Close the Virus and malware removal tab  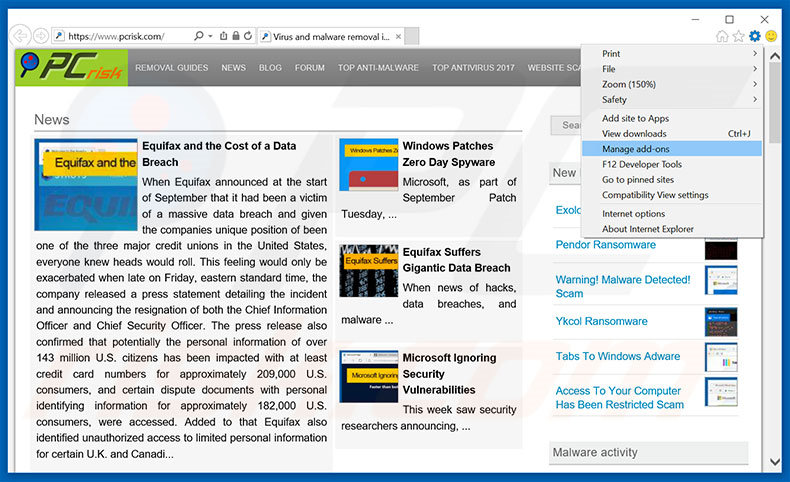(x=399, y=36)
